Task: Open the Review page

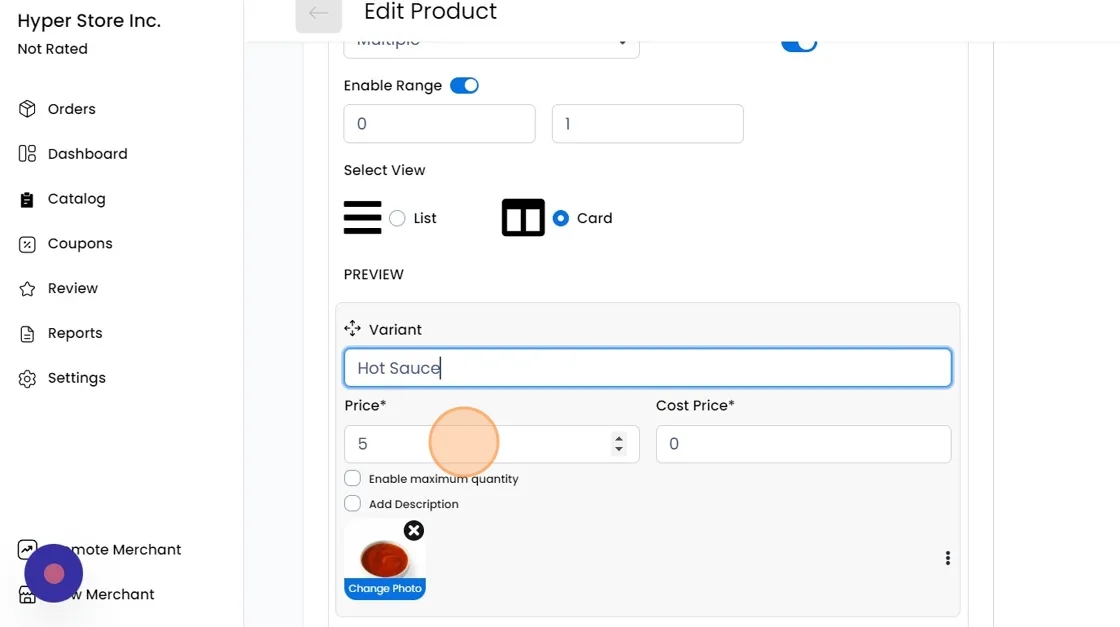Action: [x=72, y=288]
